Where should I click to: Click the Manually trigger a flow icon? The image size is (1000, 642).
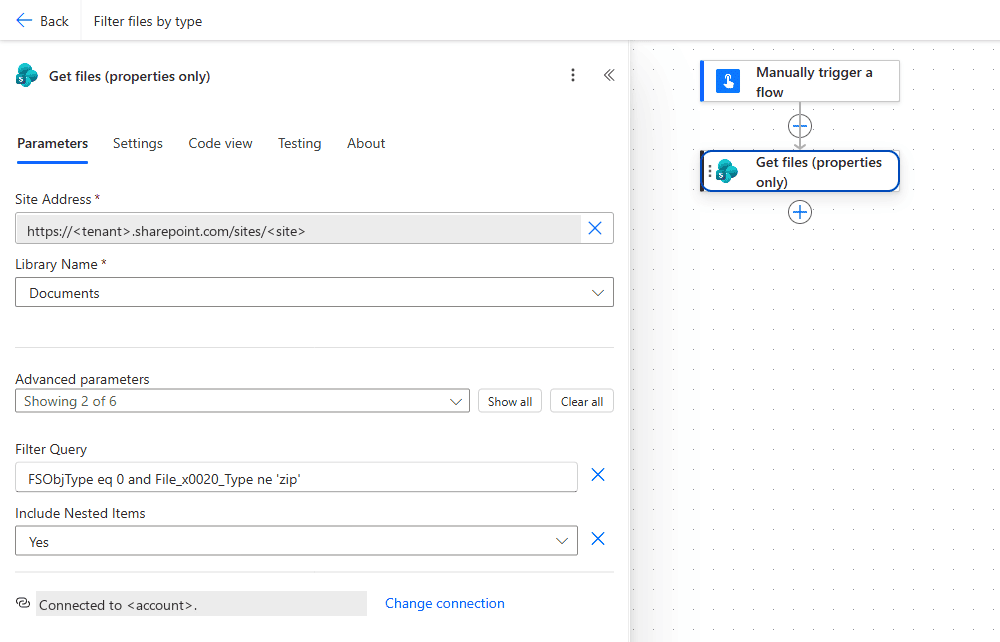[x=728, y=81]
